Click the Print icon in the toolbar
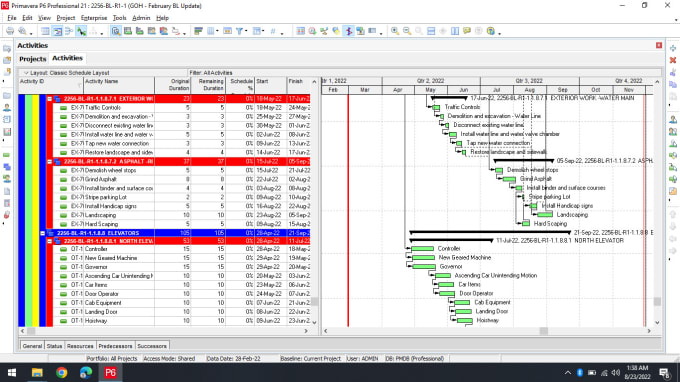 click(10, 31)
